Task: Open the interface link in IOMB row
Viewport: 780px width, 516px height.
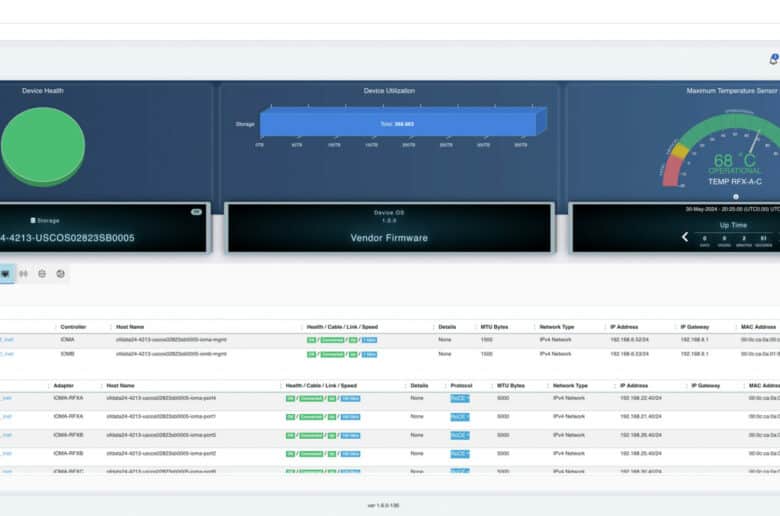Action: tap(6, 354)
